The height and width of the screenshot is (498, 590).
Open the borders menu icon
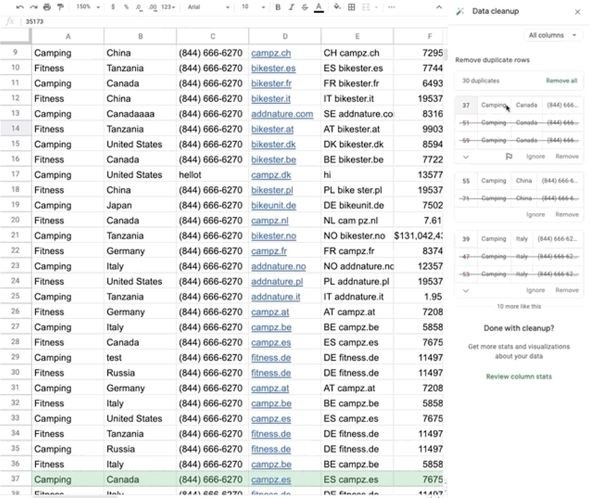tap(351, 7)
